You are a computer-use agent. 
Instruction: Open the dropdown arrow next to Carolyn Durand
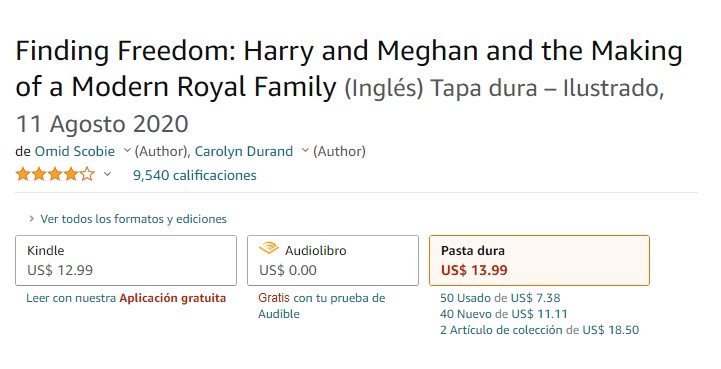[x=304, y=150]
